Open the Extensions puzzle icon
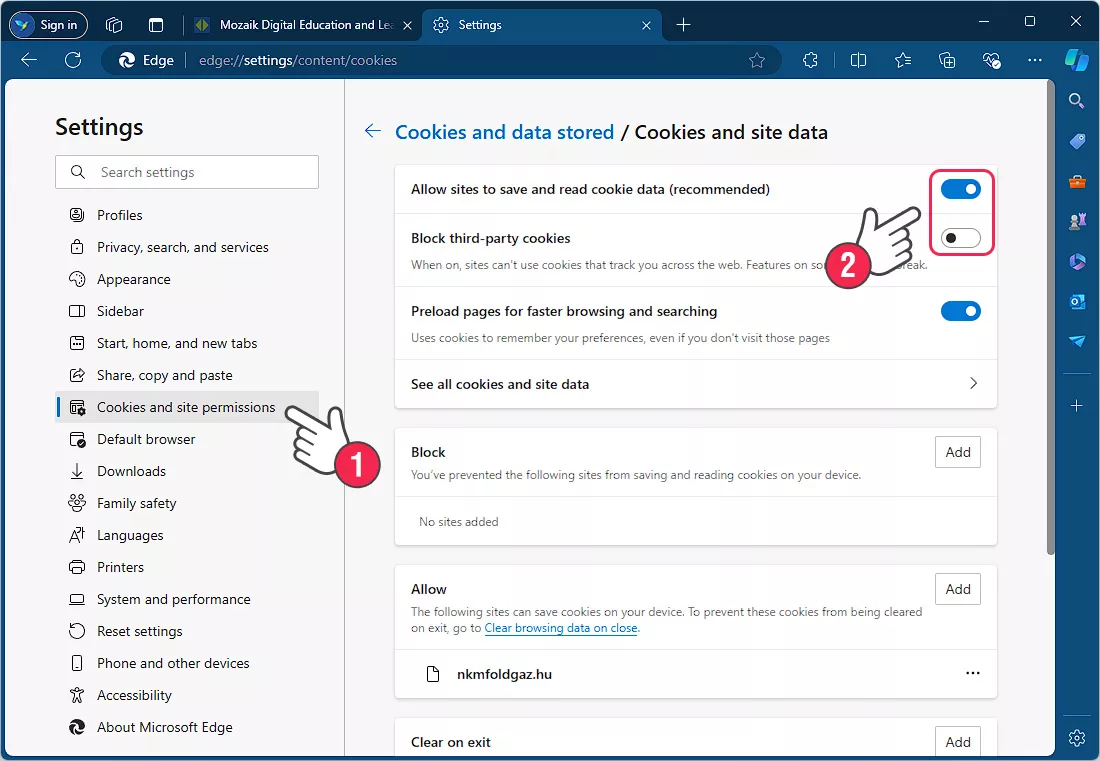The width and height of the screenshot is (1100, 761). [x=811, y=60]
